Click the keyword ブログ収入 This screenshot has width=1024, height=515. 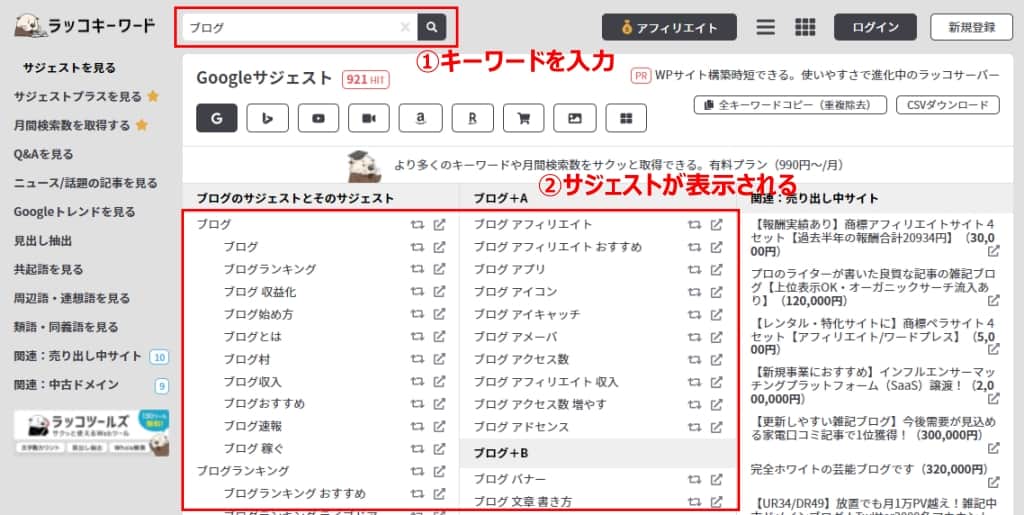point(252,382)
